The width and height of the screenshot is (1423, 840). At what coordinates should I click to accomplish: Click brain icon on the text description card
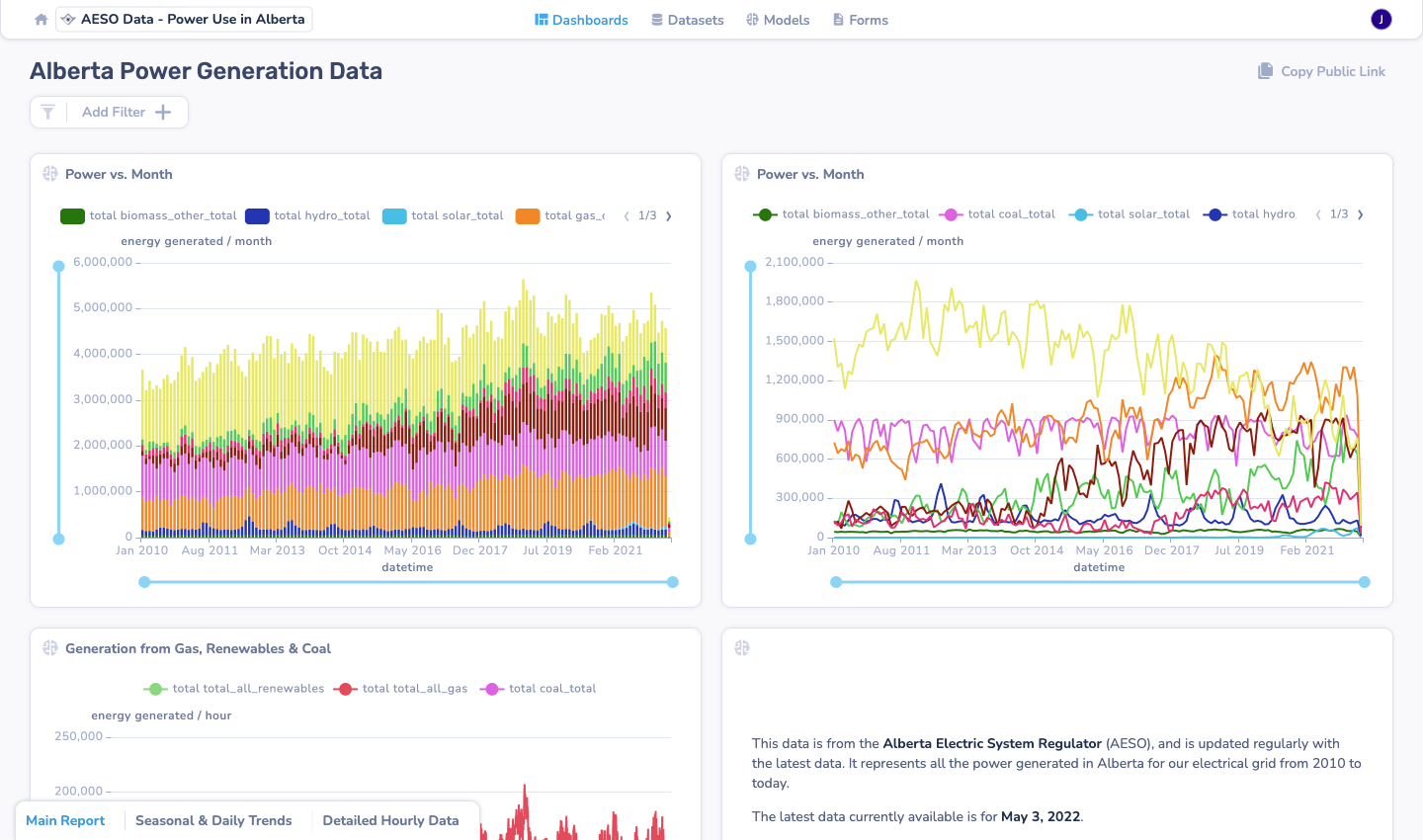pyautogui.click(x=742, y=648)
